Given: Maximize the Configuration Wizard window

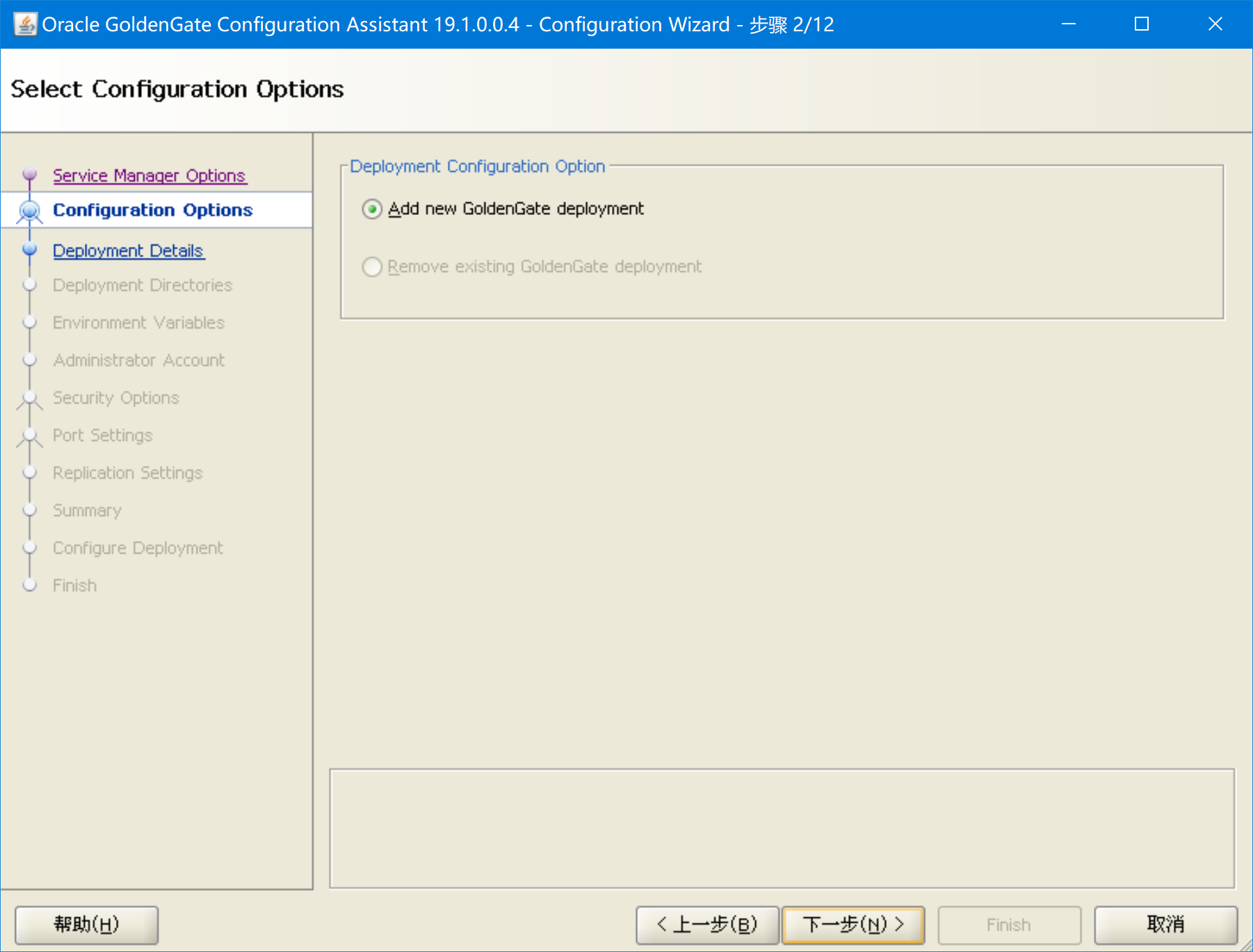Looking at the screenshot, I should pyautogui.click(x=1142, y=24).
